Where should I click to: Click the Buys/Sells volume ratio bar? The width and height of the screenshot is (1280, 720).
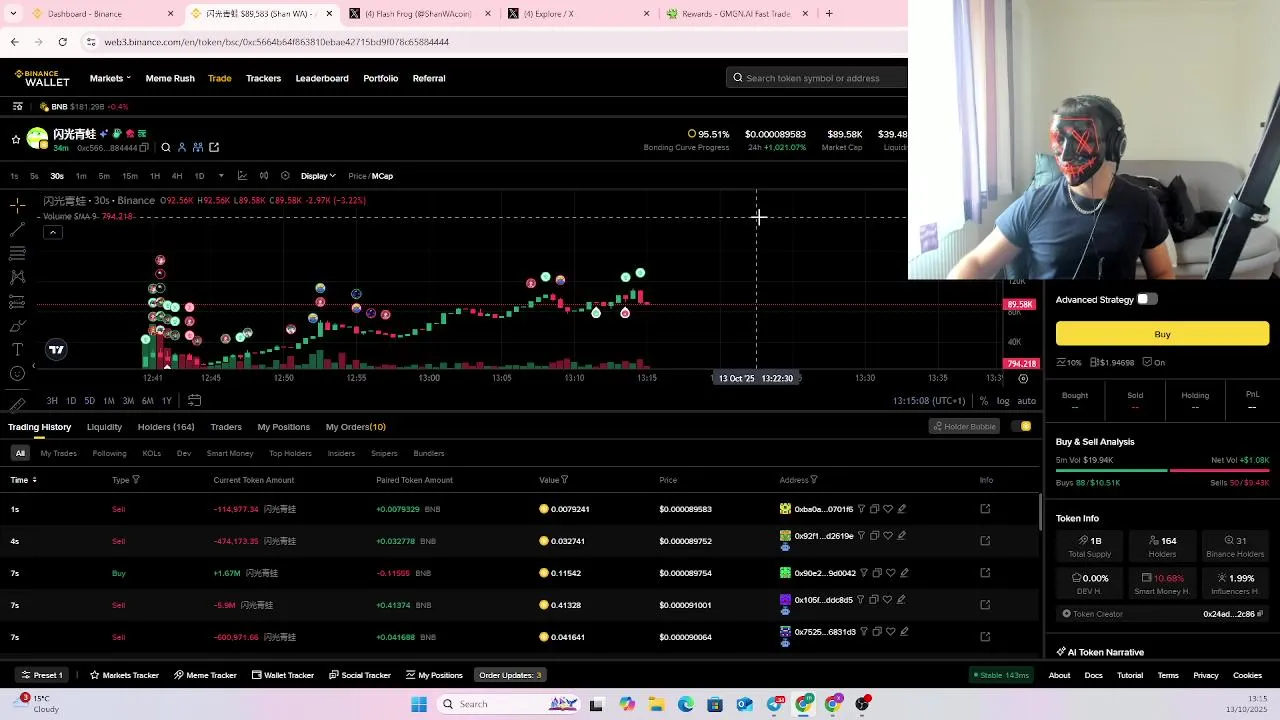click(x=1162, y=470)
